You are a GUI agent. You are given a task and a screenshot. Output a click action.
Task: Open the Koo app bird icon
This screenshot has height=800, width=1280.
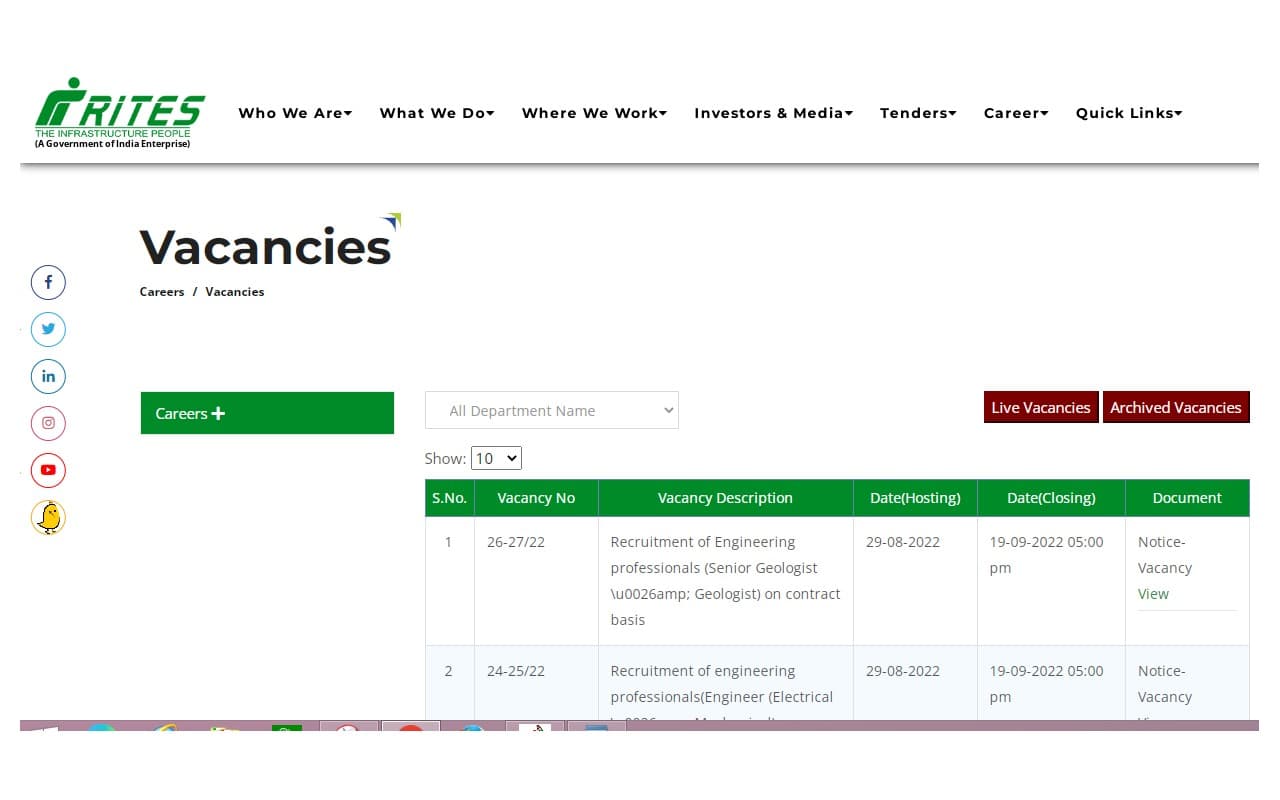pyautogui.click(x=48, y=517)
